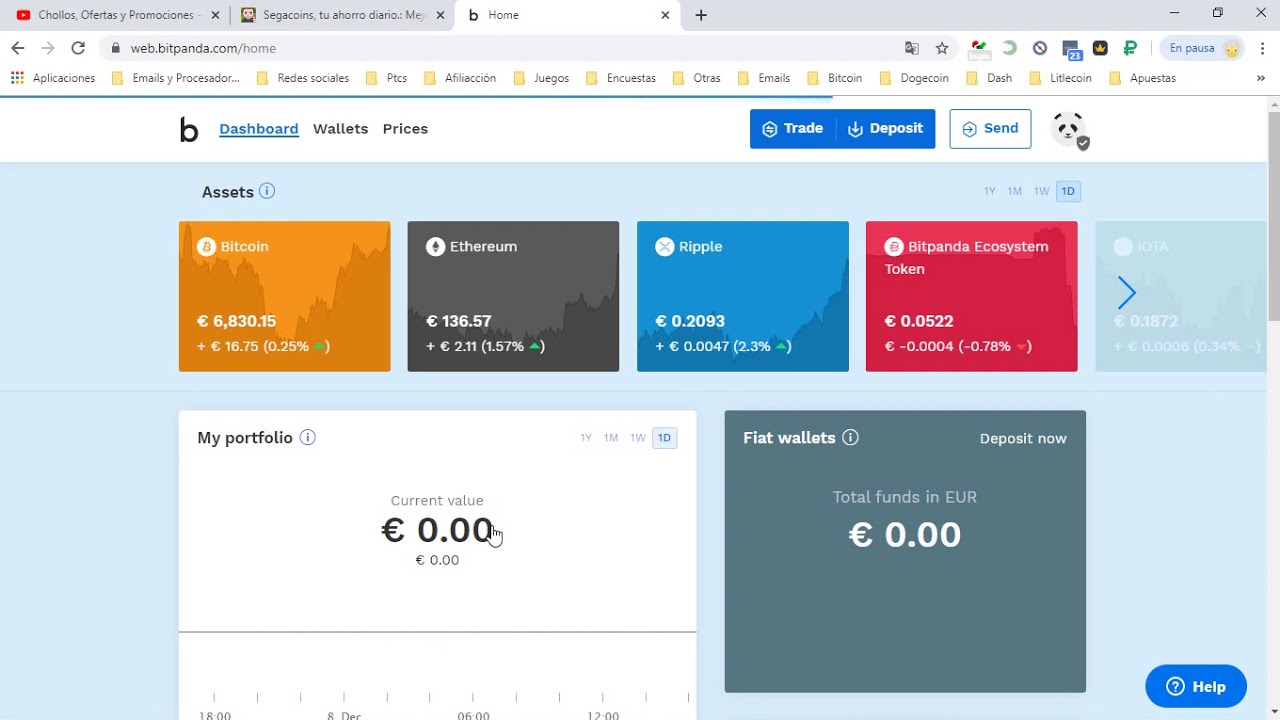Viewport: 1280px width, 720px height.
Task: Click the info icon next to Assets
Action: coord(267,191)
